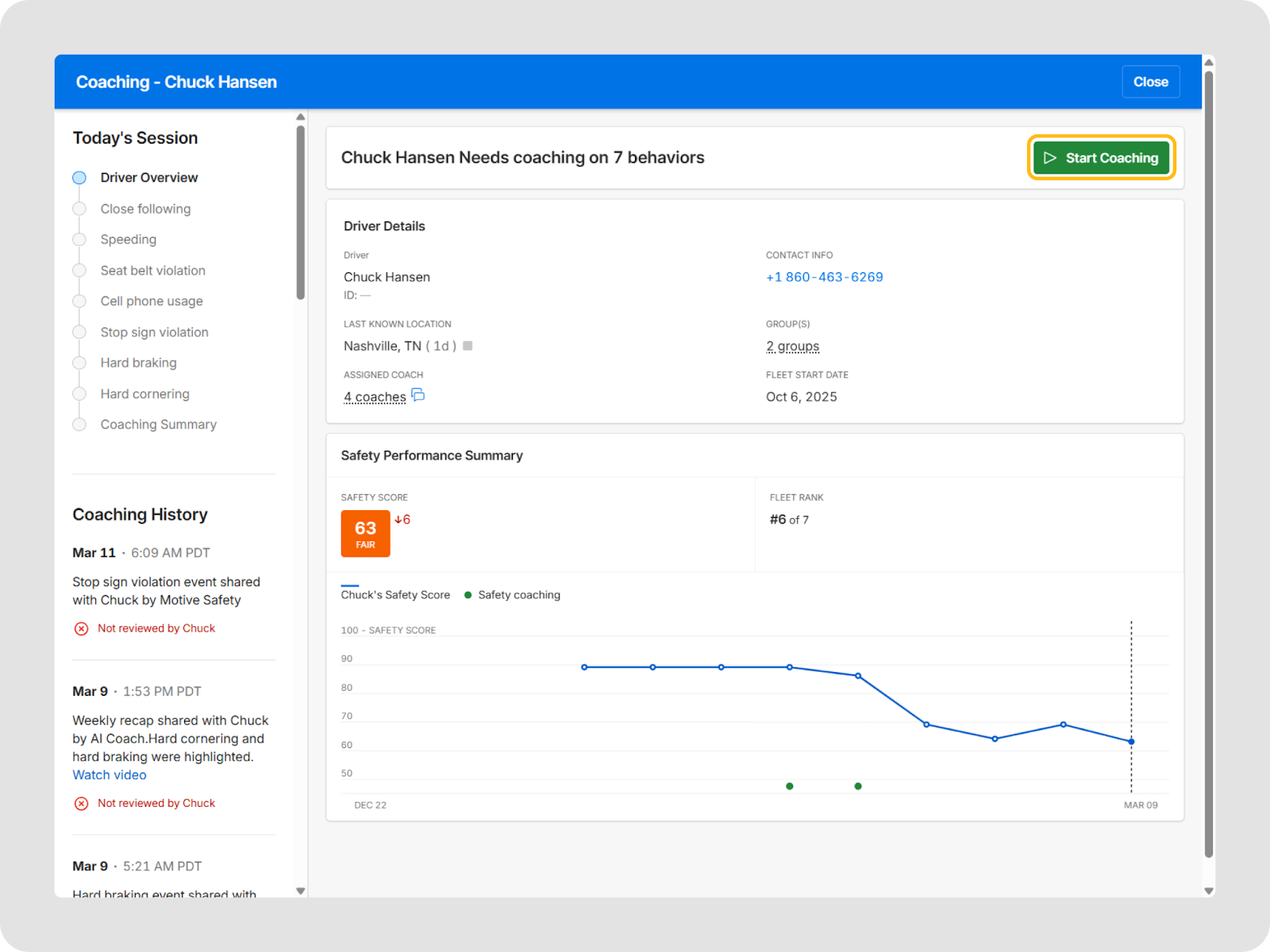Expand the 2 groups list
Image resolution: width=1270 pixels, height=952 pixels.
coord(792,346)
